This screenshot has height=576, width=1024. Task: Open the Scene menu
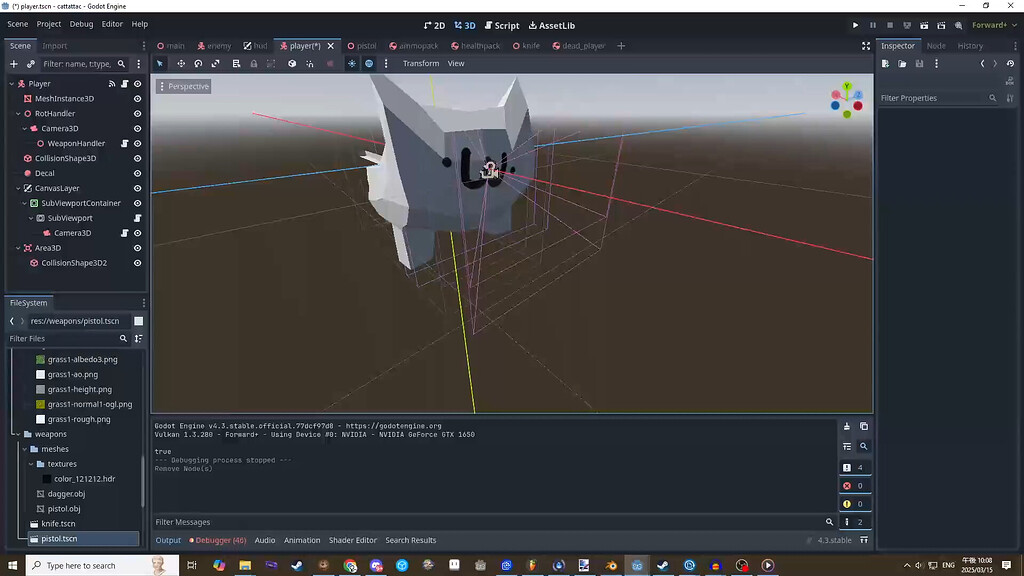[18, 24]
